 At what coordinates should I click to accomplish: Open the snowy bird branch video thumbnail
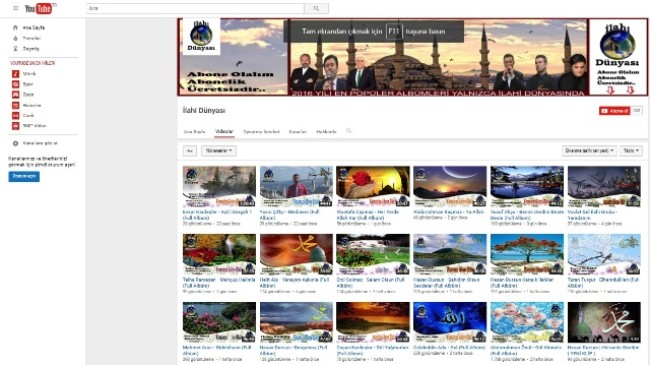tap(604, 254)
